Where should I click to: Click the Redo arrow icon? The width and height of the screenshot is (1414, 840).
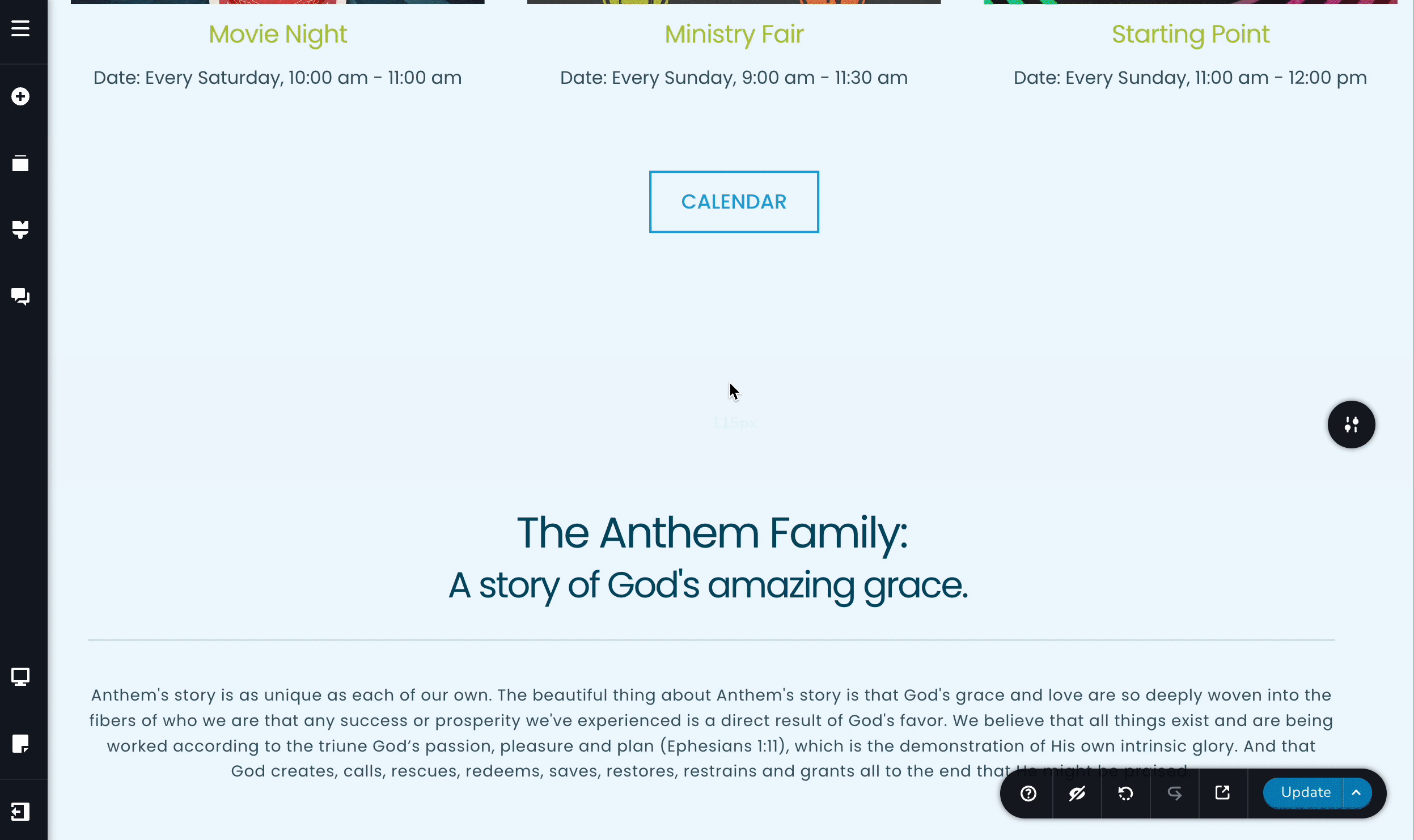click(x=1174, y=793)
